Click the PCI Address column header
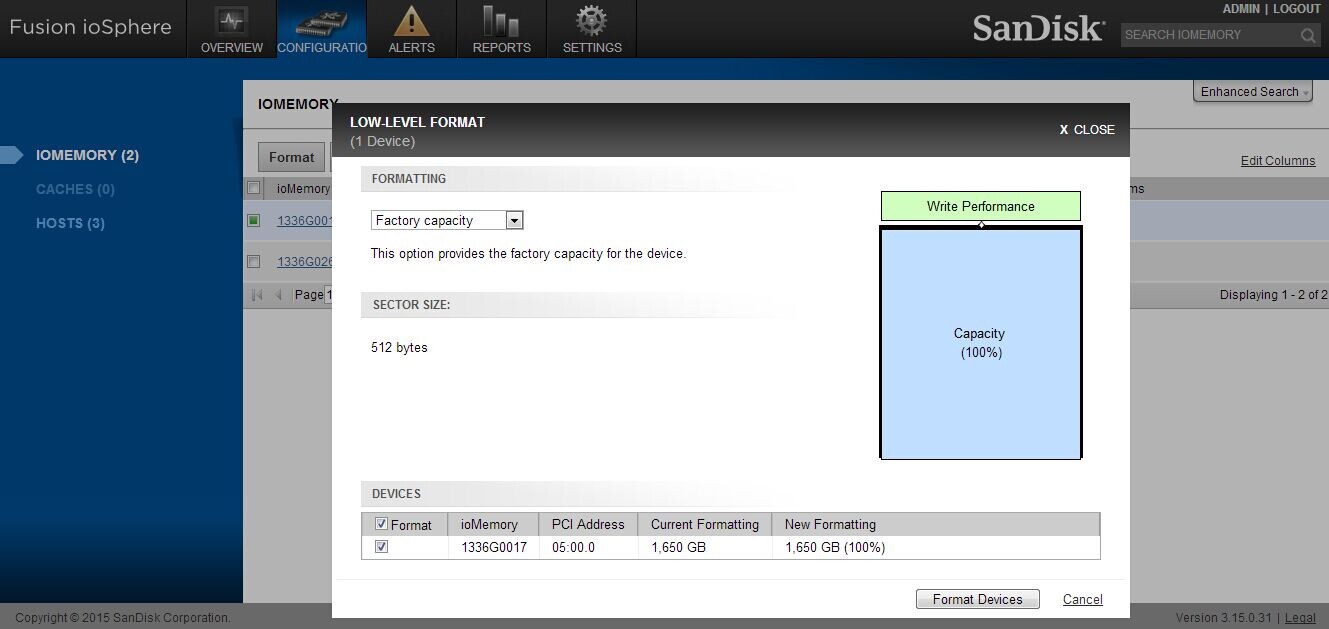This screenshot has height=629, width=1329. point(588,524)
